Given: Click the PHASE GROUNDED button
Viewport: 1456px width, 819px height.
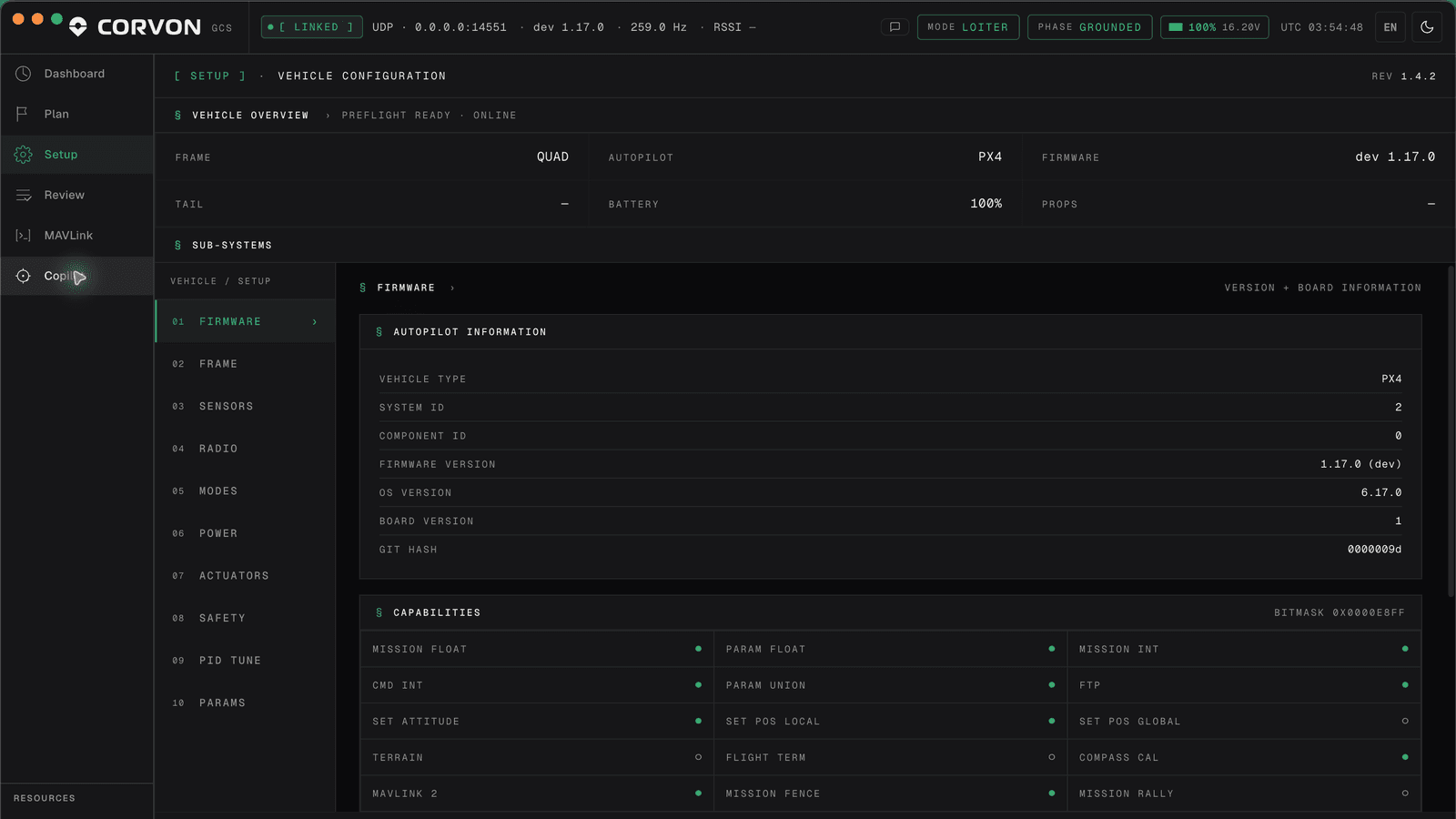Looking at the screenshot, I should [1089, 27].
